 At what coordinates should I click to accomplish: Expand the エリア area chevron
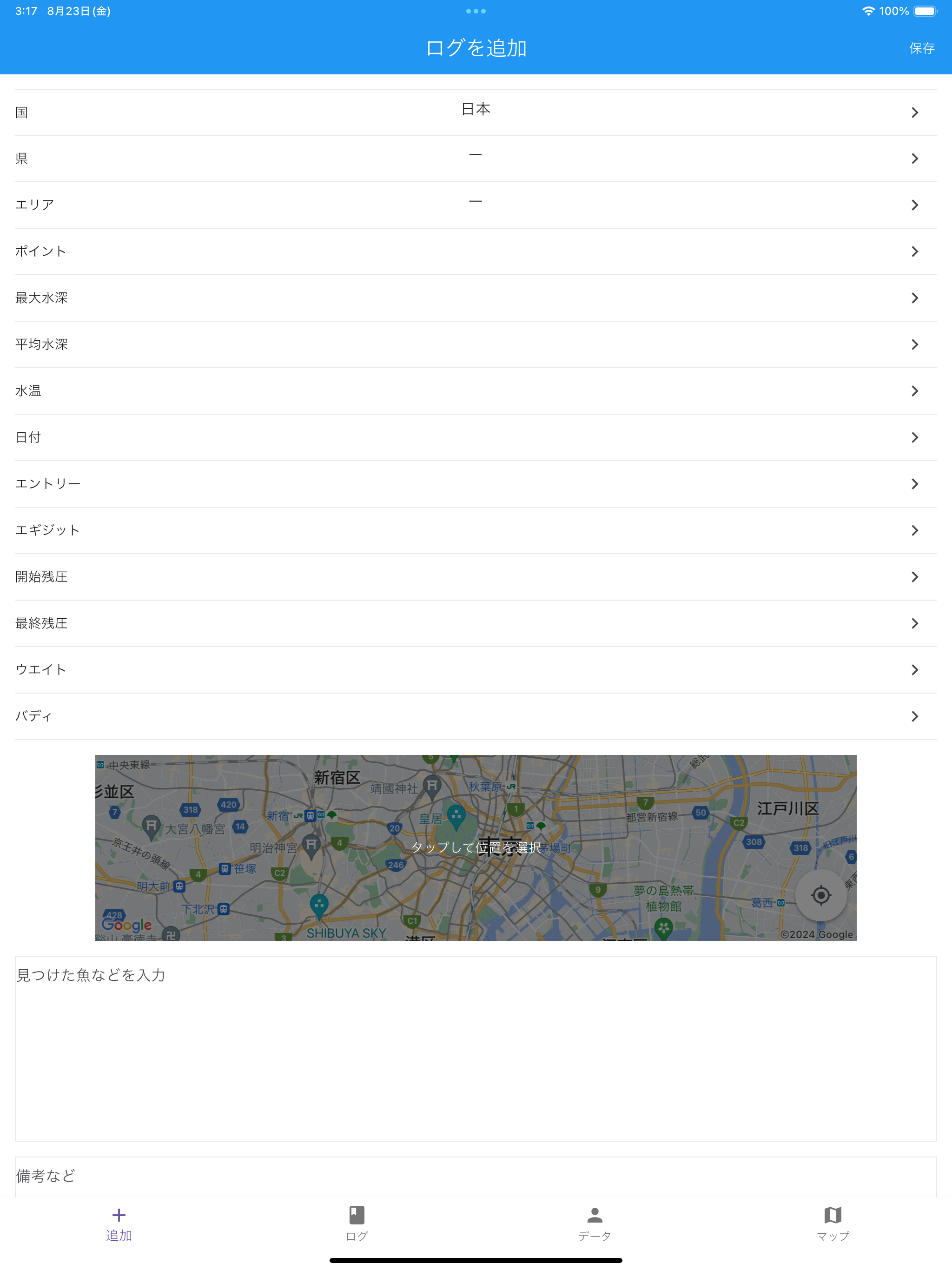pos(915,205)
